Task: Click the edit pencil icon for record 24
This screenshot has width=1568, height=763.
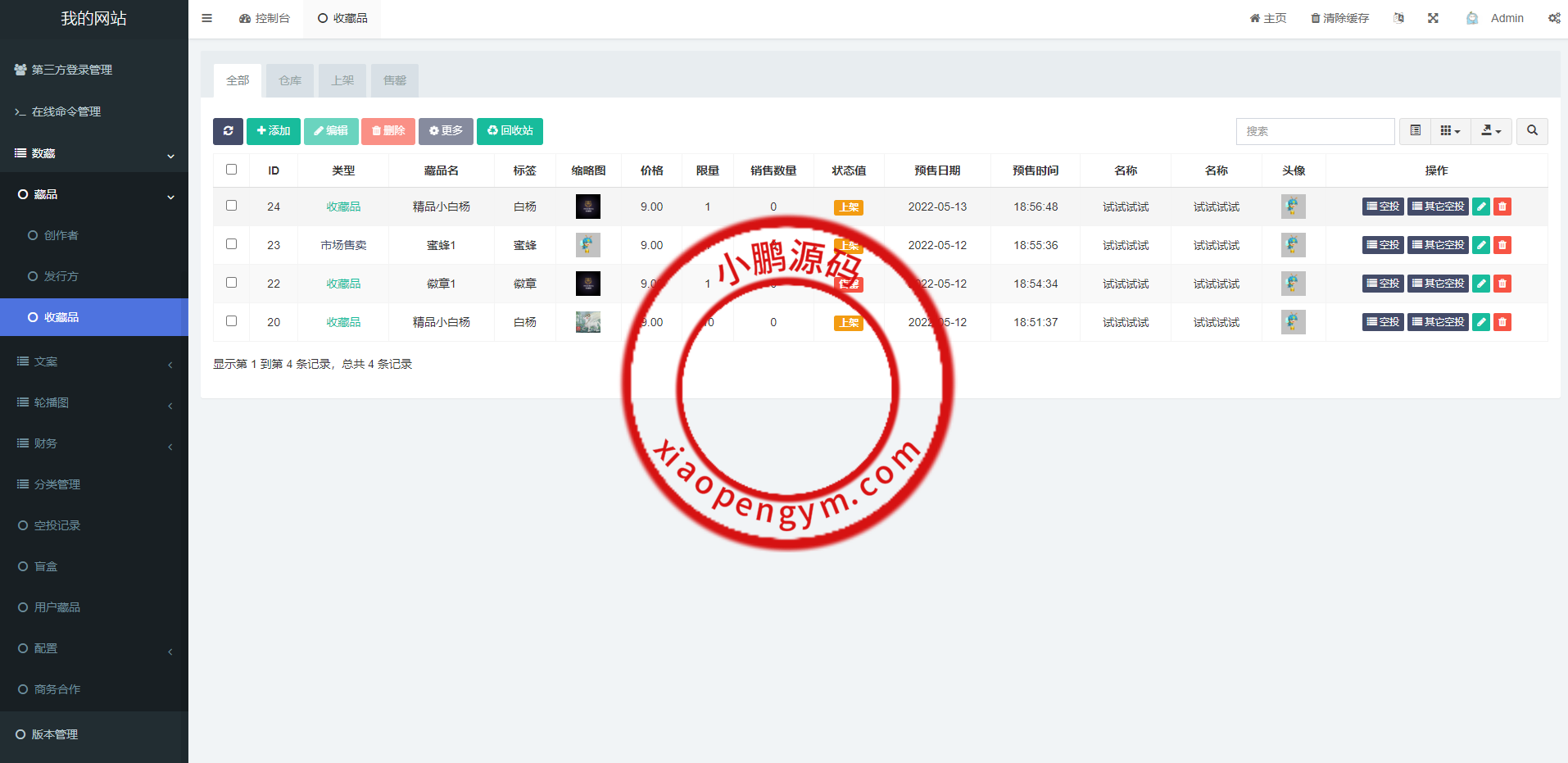Action: coord(1480,207)
